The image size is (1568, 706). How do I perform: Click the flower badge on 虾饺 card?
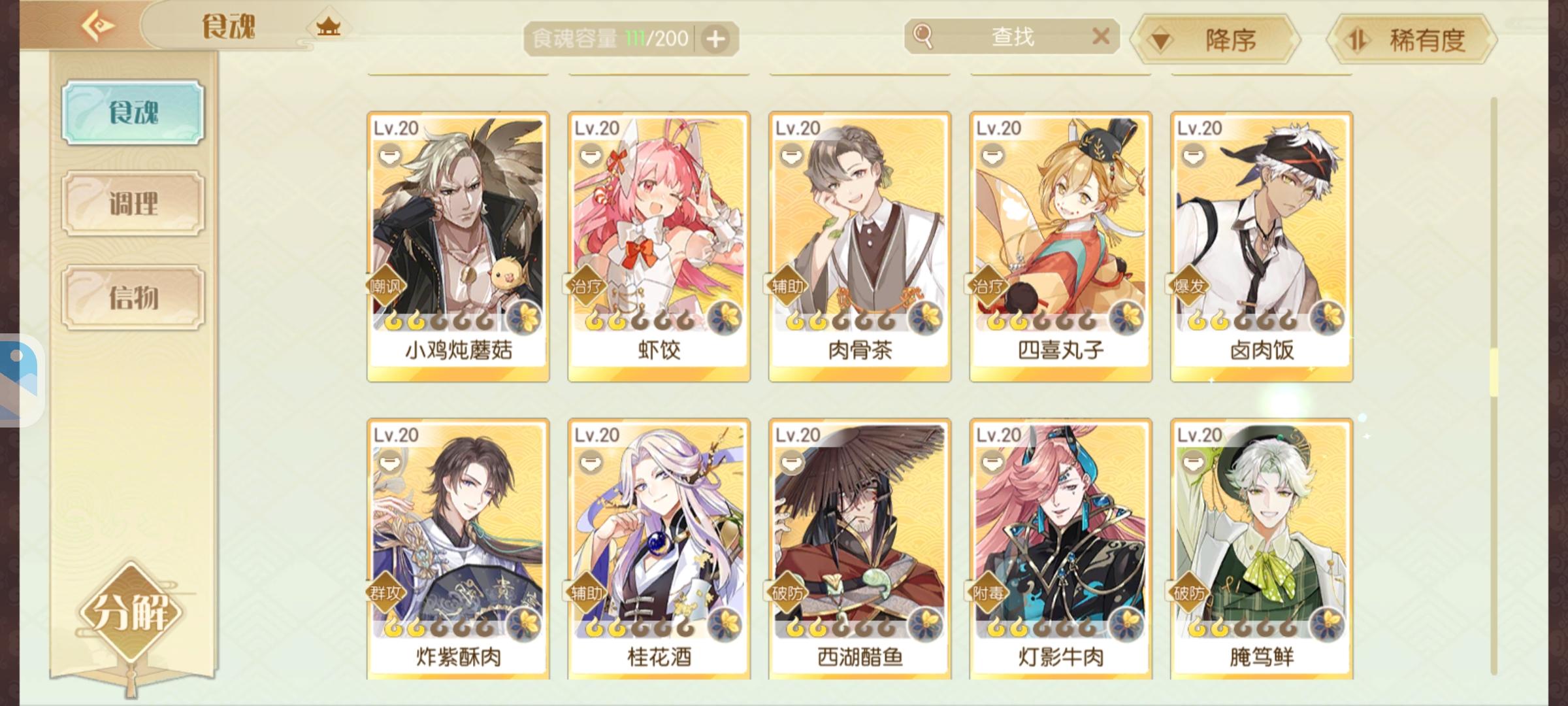[x=724, y=318]
